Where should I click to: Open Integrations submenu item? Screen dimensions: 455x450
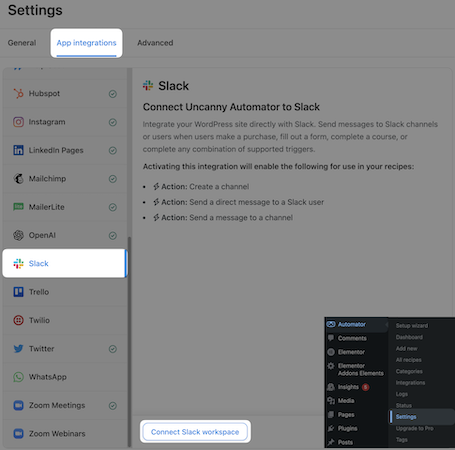410,383
